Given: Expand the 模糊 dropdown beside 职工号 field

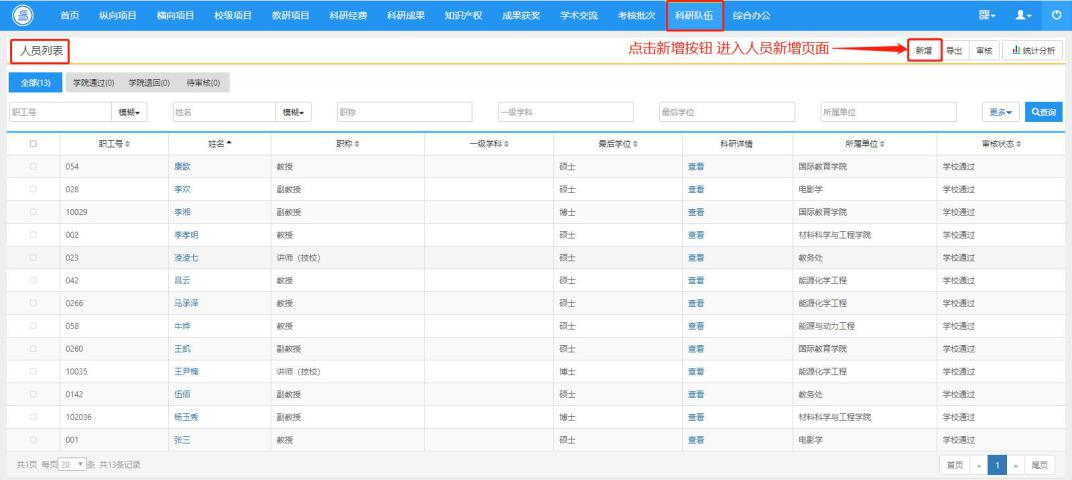Looking at the screenshot, I should point(129,112).
